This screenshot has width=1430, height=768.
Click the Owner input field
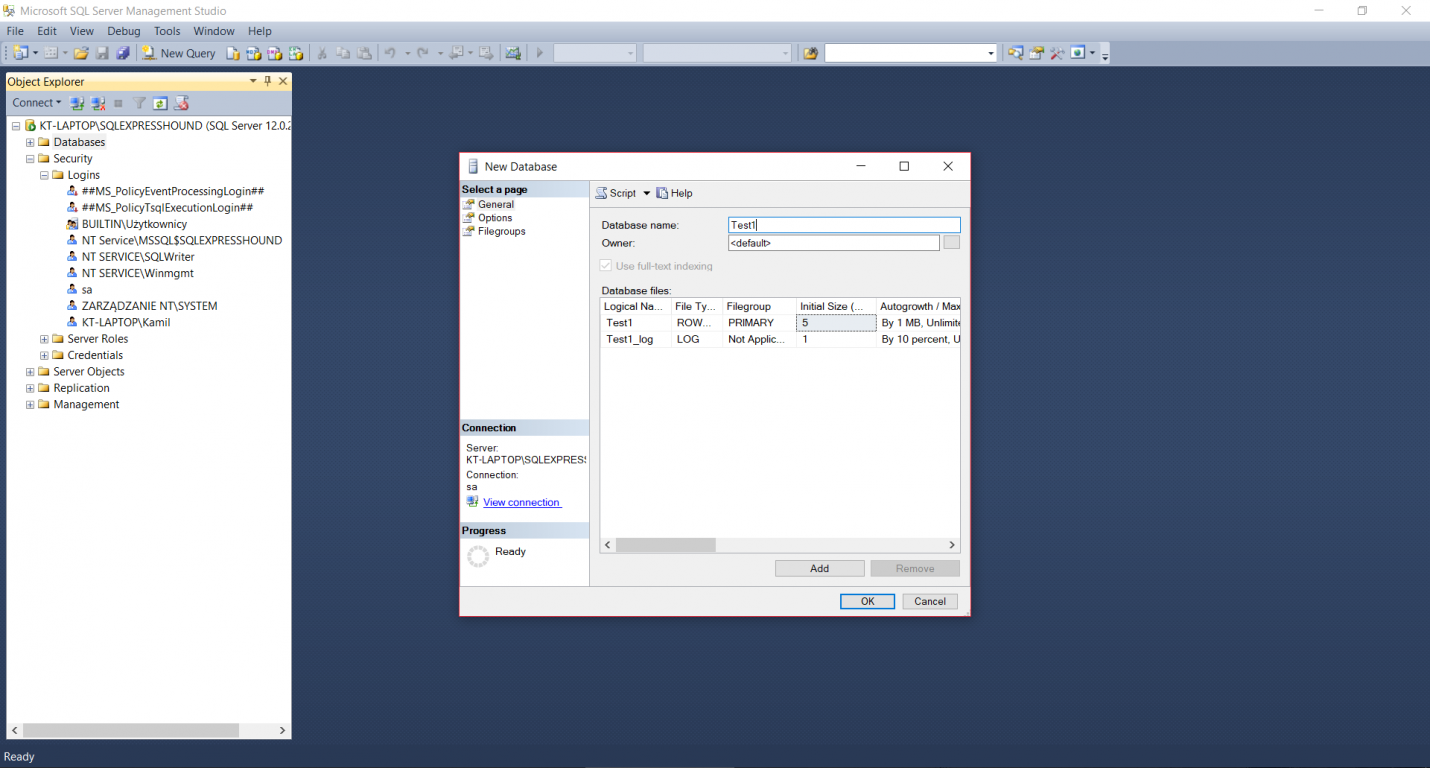[834, 242]
